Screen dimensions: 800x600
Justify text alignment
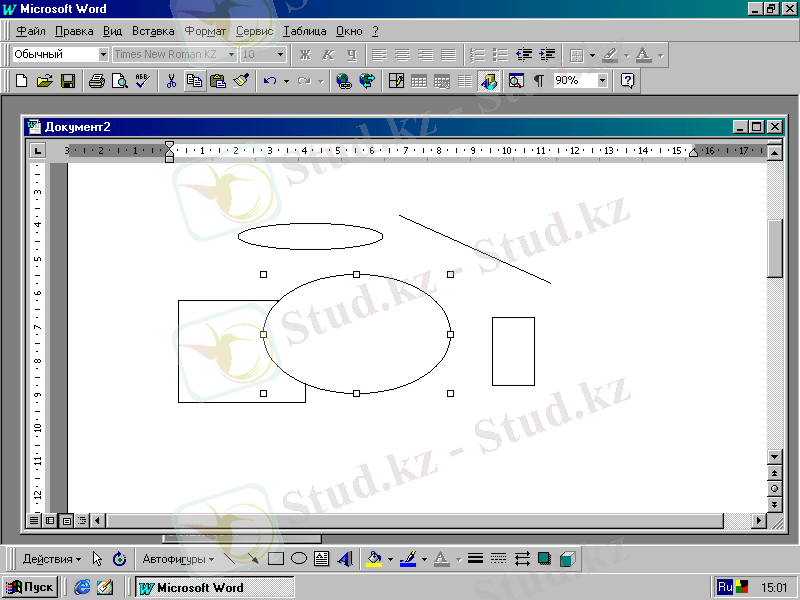pos(448,55)
